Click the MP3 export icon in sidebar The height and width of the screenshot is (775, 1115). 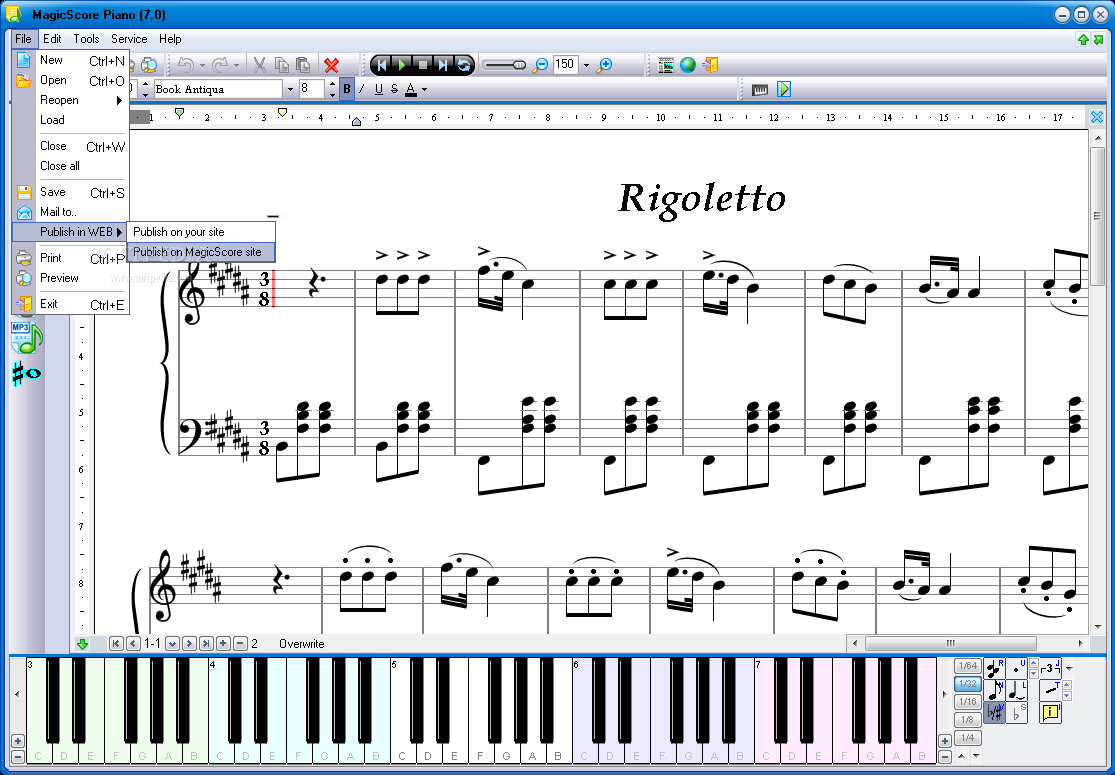point(26,338)
